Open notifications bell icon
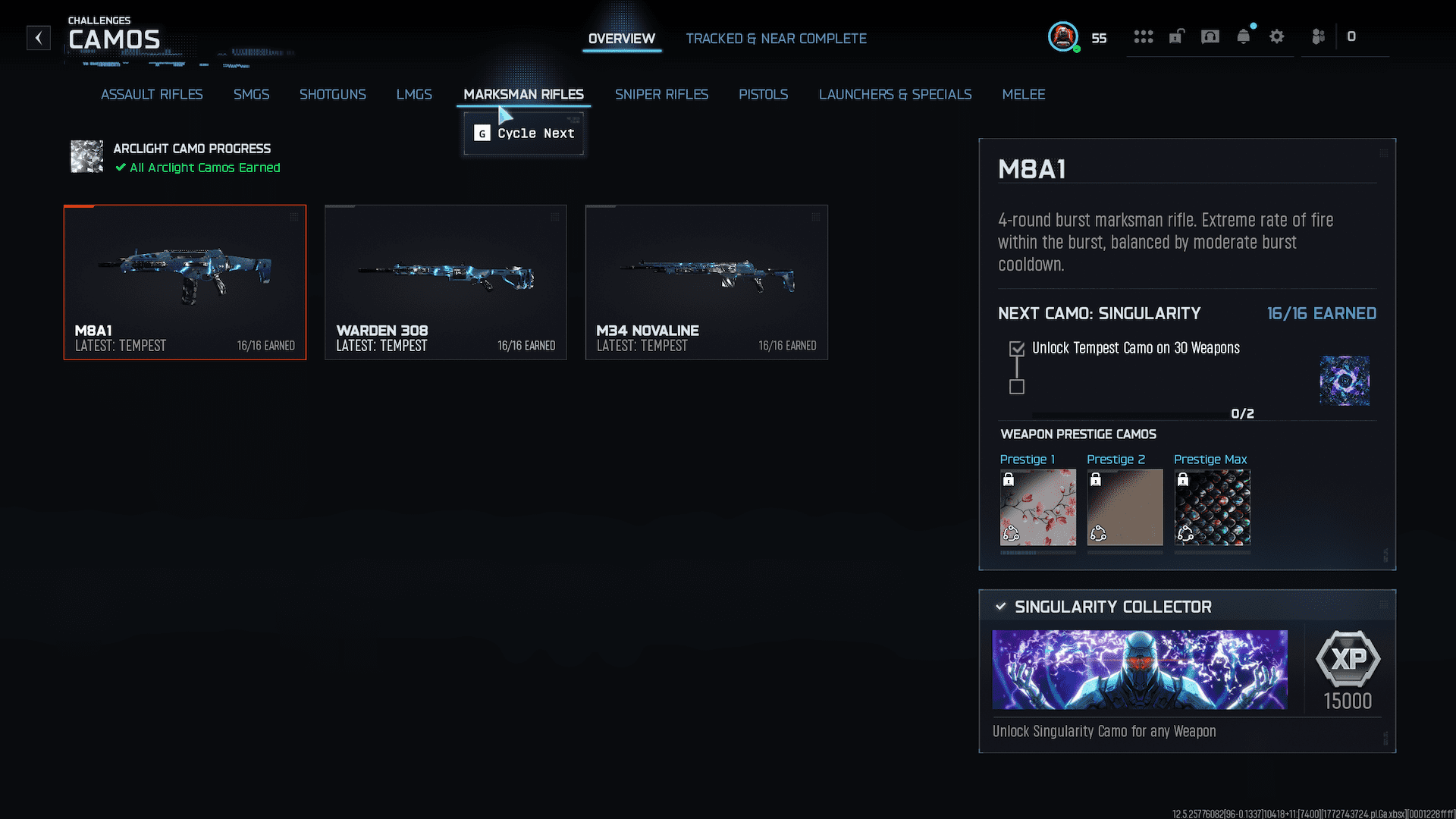Viewport: 1456px width, 819px height. click(x=1244, y=36)
